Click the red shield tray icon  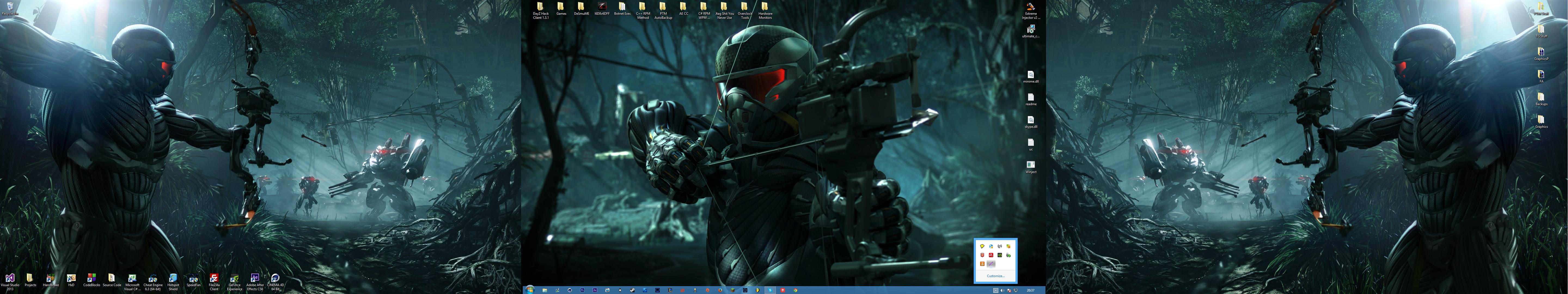(982, 255)
